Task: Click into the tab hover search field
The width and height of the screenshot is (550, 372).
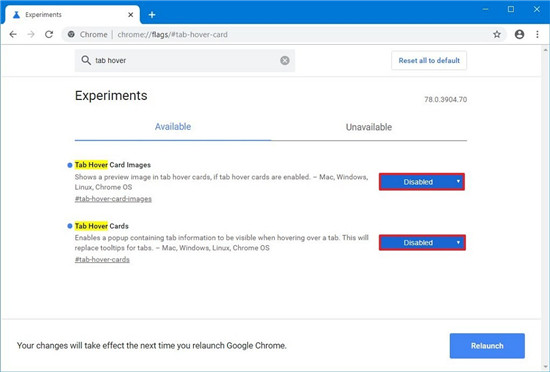Action: [x=185, y=61]
